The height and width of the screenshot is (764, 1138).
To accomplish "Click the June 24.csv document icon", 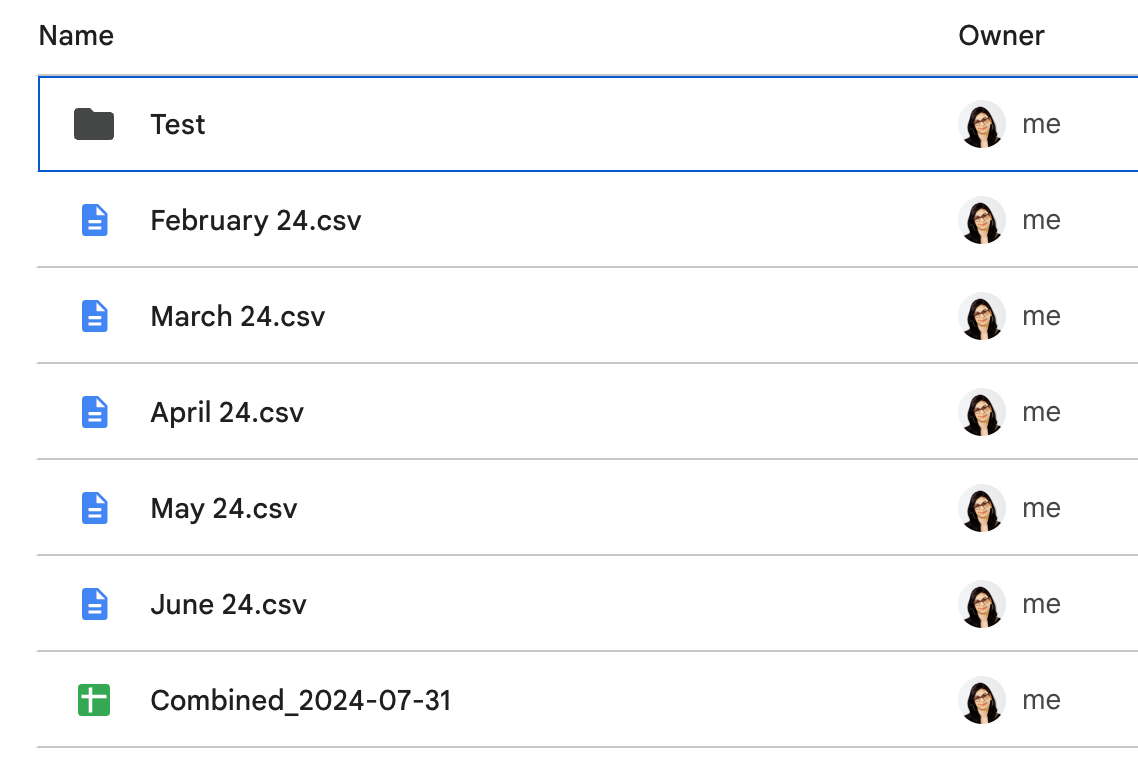I will coord(94,604).
